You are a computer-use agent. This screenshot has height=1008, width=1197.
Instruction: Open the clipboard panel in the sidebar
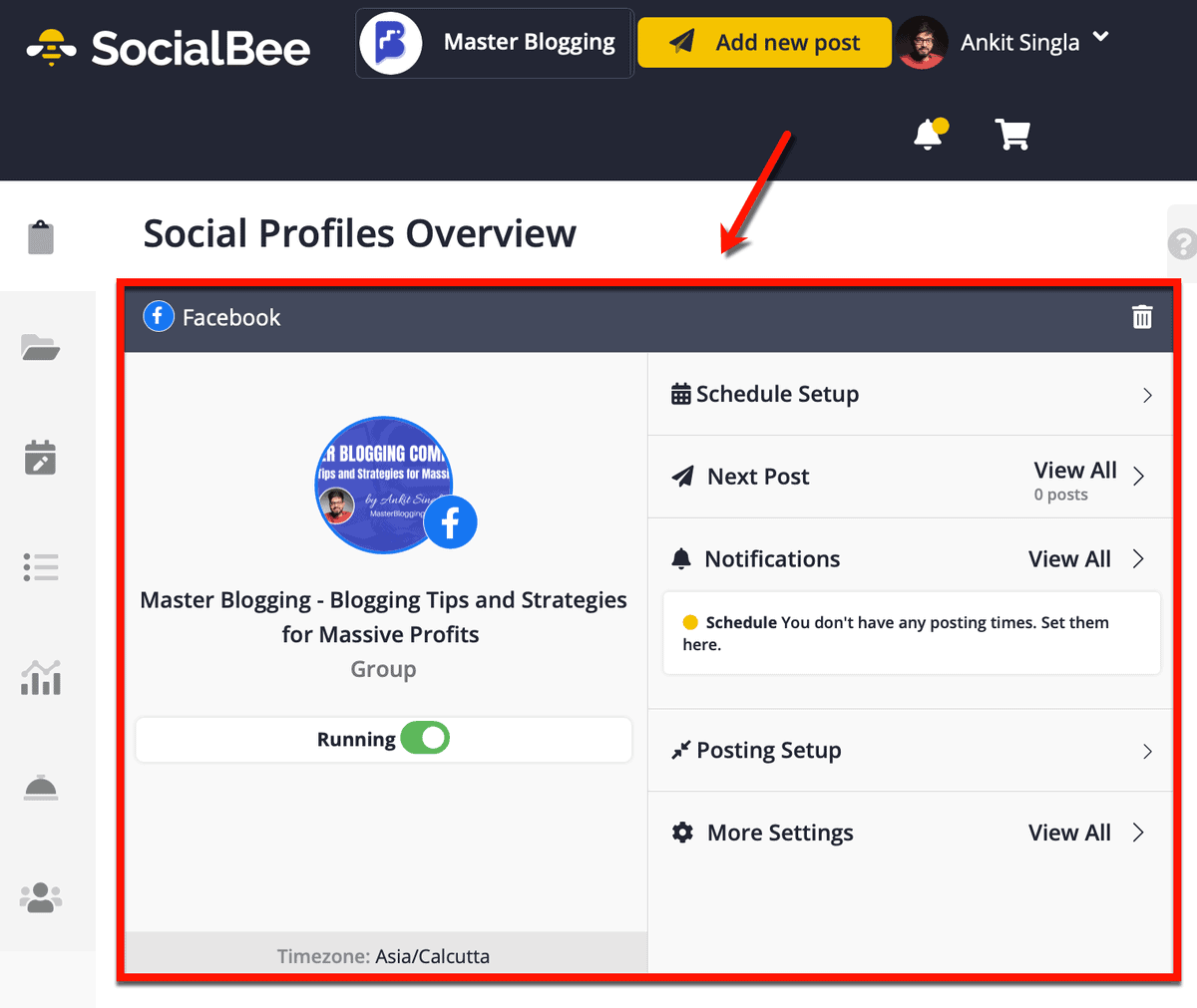(40, 237)
